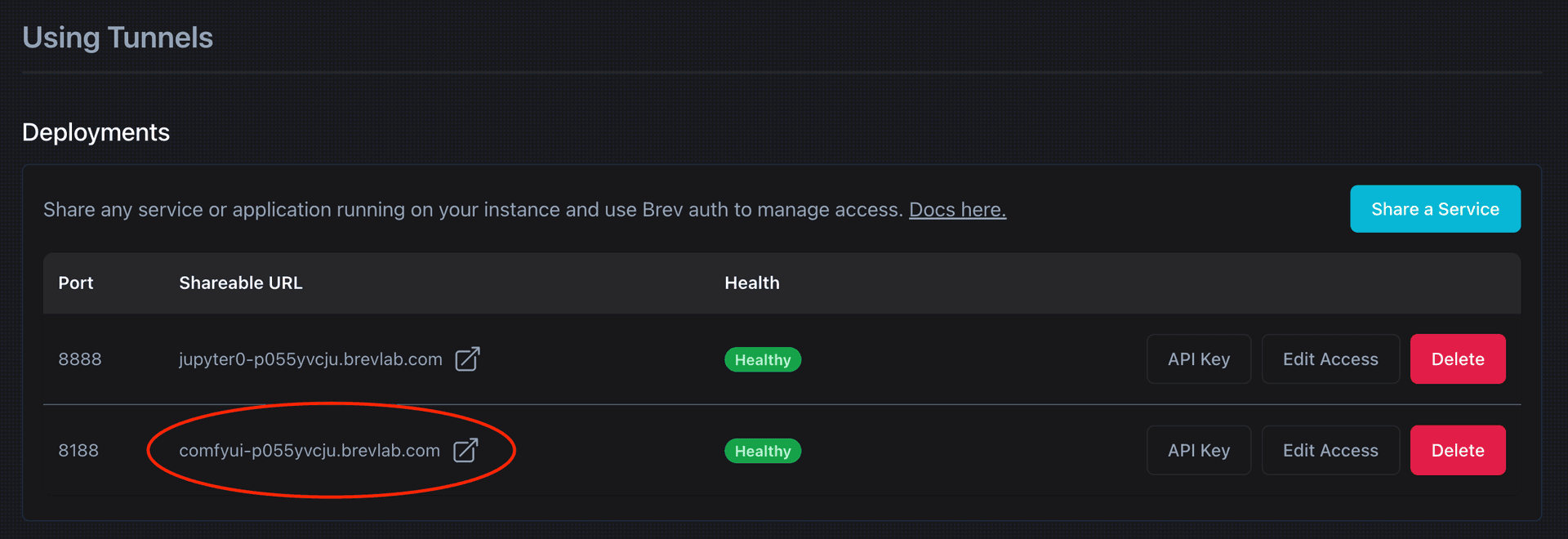
Task: Select the comfyui-p055yvcju.brevlab.com URL text
Action: pos(309,451)
